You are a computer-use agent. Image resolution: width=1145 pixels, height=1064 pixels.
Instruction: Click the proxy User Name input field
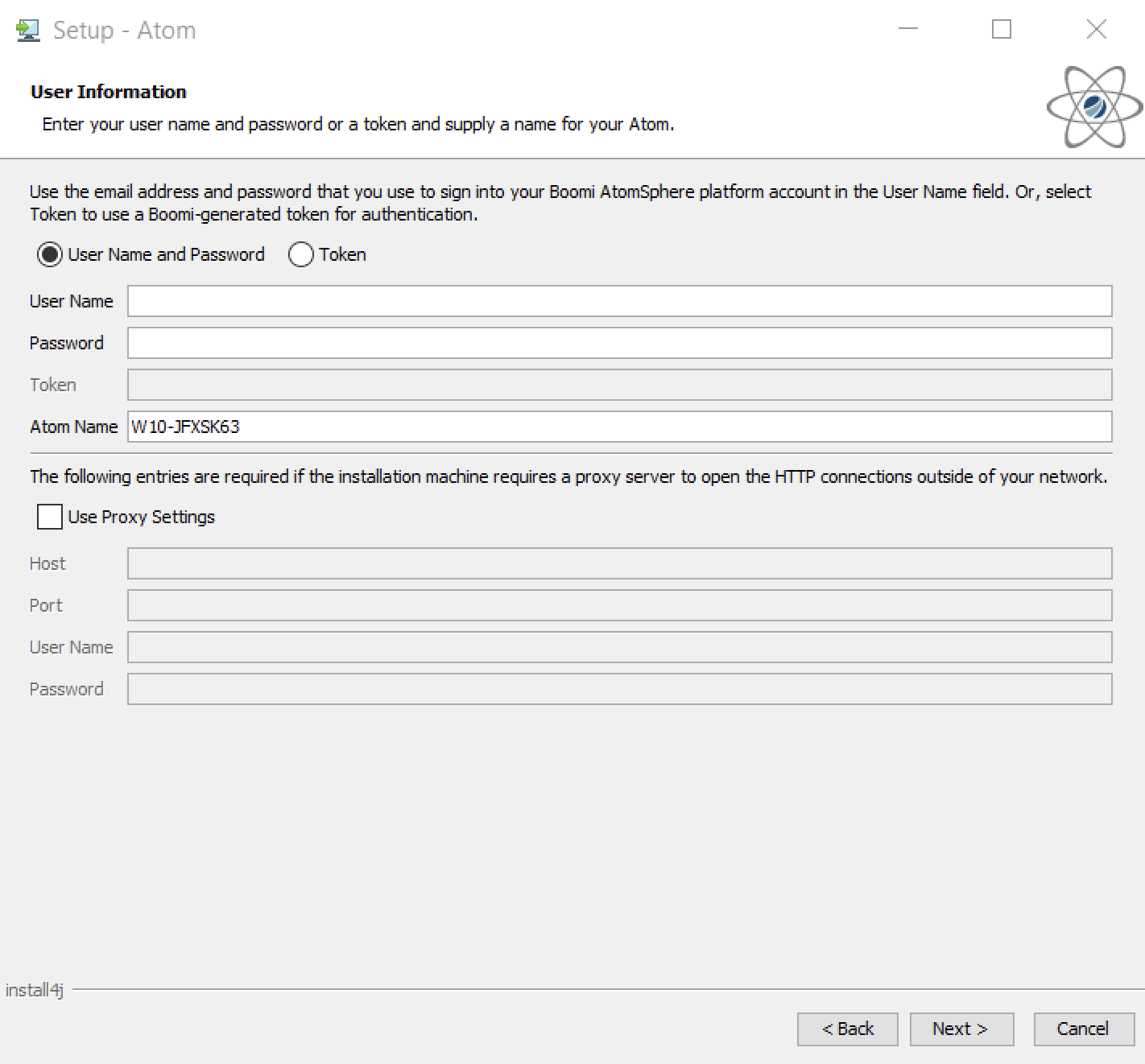pyautogui.click(x=620, y=647)
